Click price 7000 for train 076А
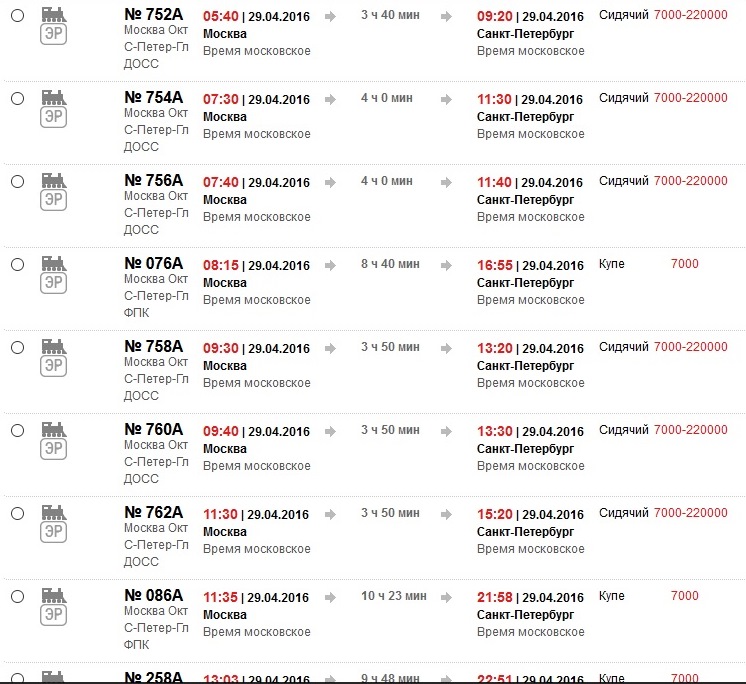746x684 pixels. [x=685, y=264]
